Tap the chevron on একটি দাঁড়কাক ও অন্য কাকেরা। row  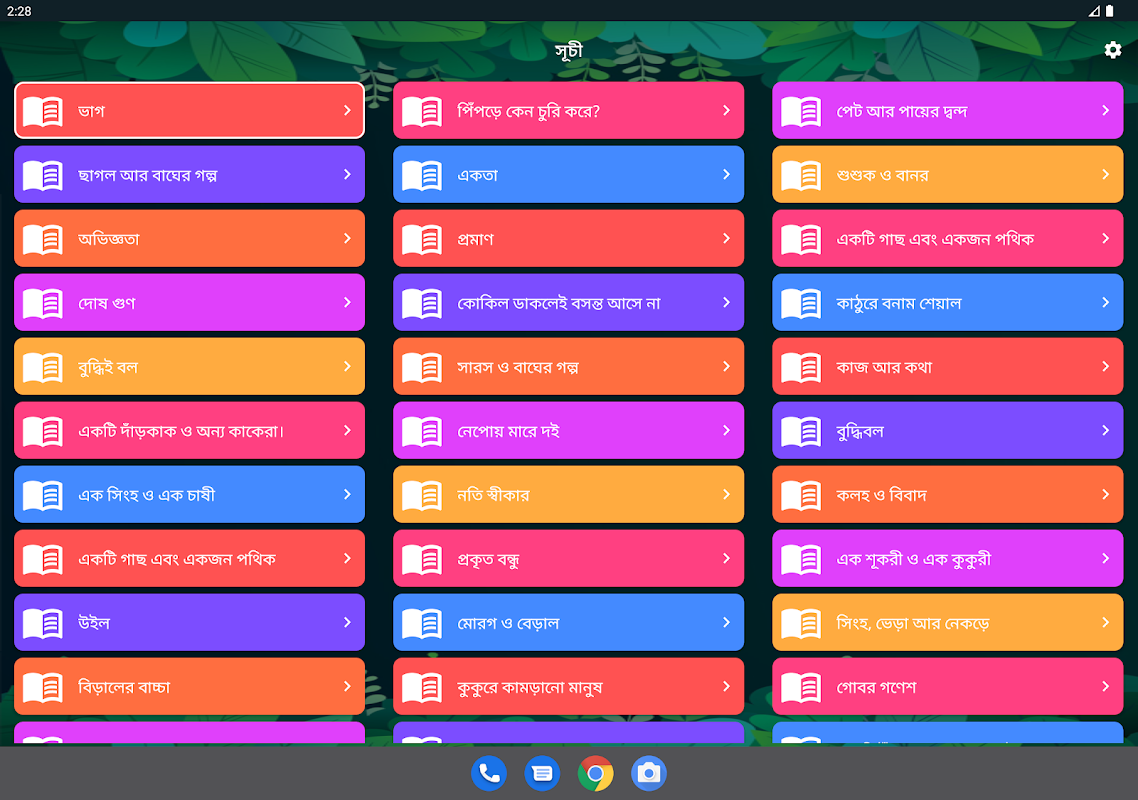tap(347, 430)
